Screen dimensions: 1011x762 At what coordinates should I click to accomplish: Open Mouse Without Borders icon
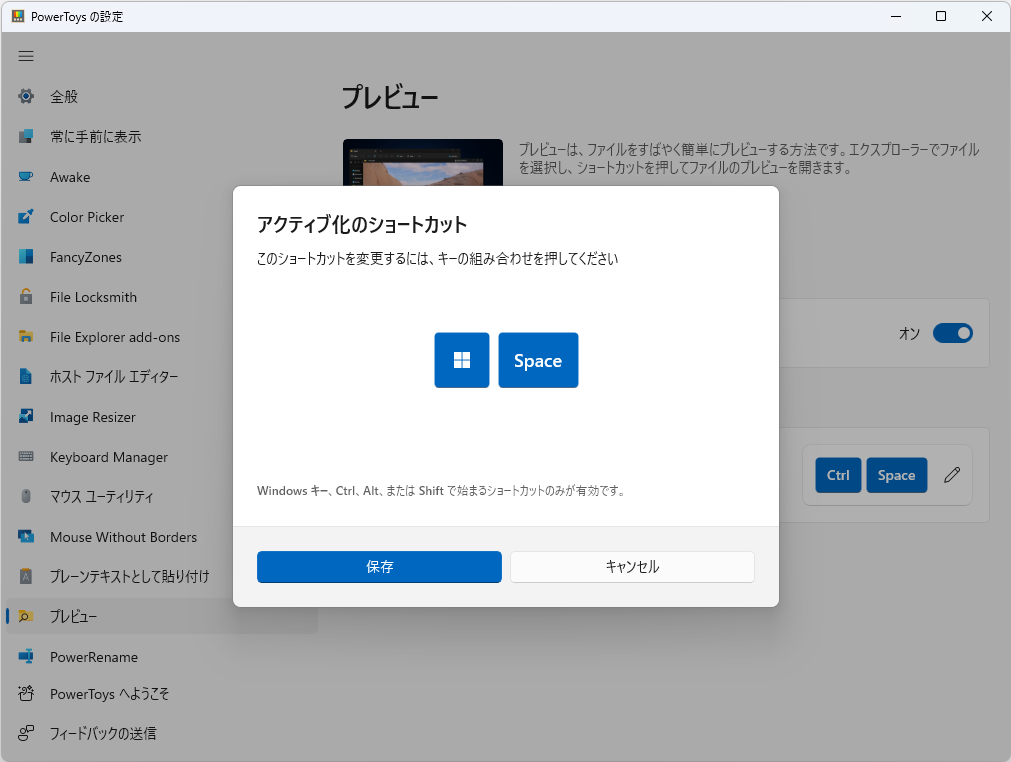(25, 537)
